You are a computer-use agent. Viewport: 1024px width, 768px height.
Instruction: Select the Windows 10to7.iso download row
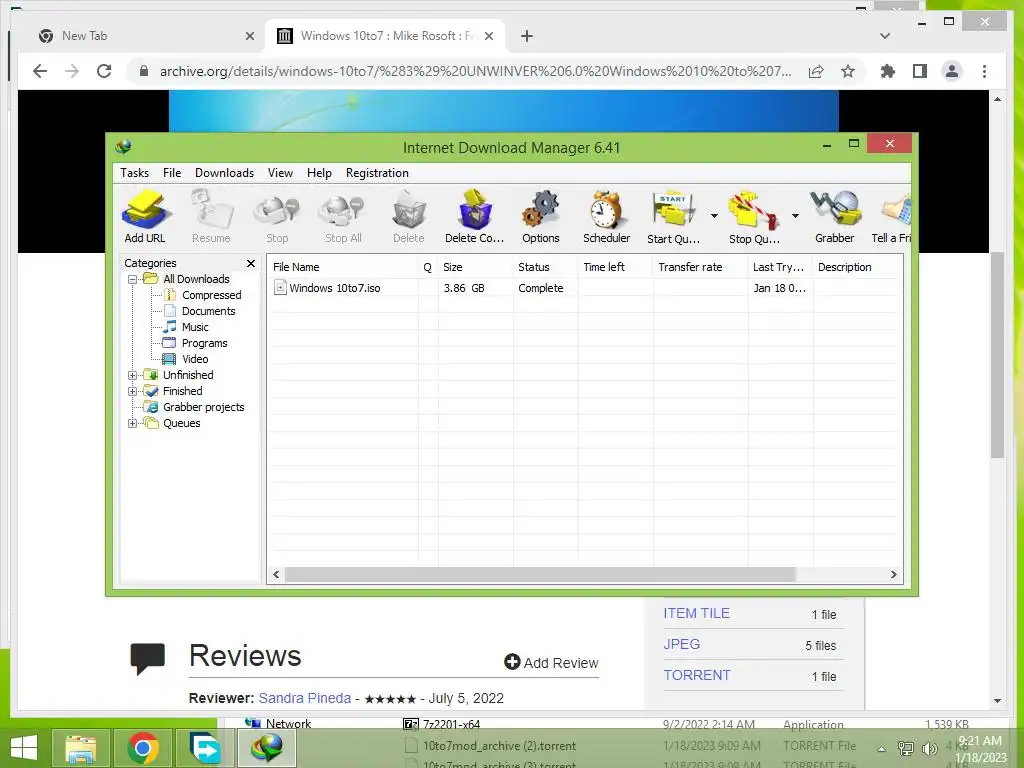point(584,288)
